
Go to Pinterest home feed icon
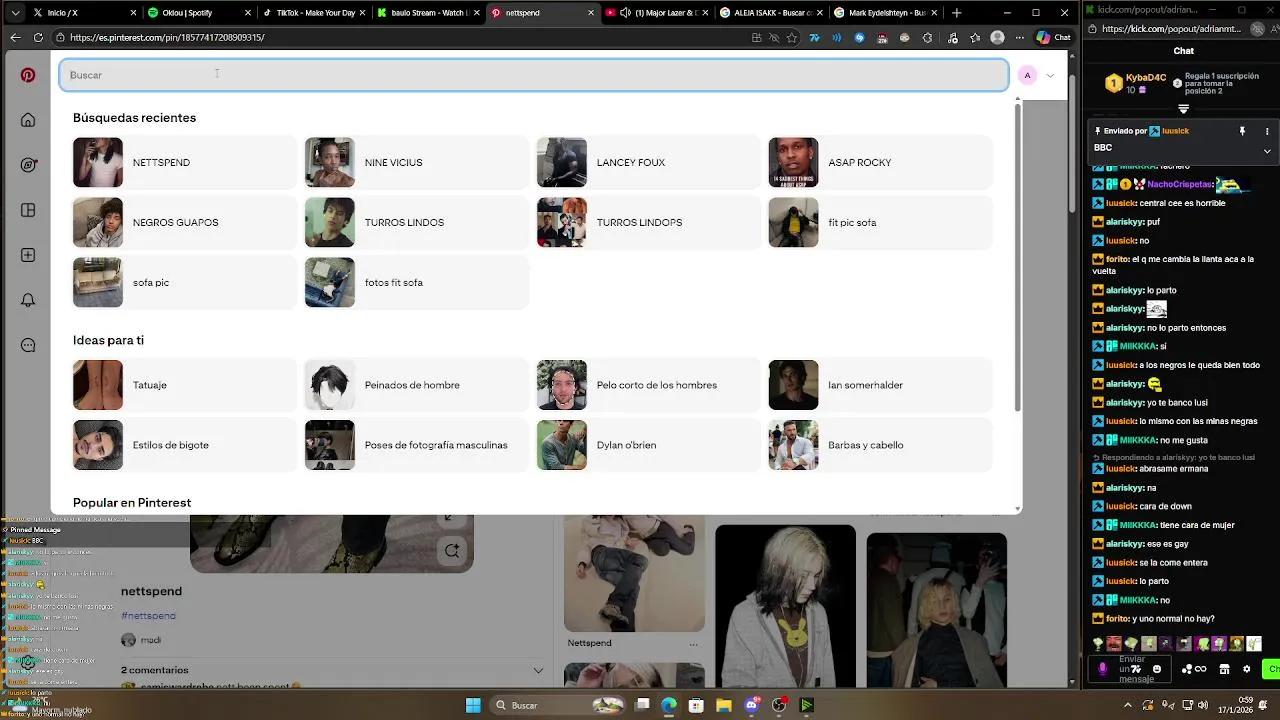[28, 120]
